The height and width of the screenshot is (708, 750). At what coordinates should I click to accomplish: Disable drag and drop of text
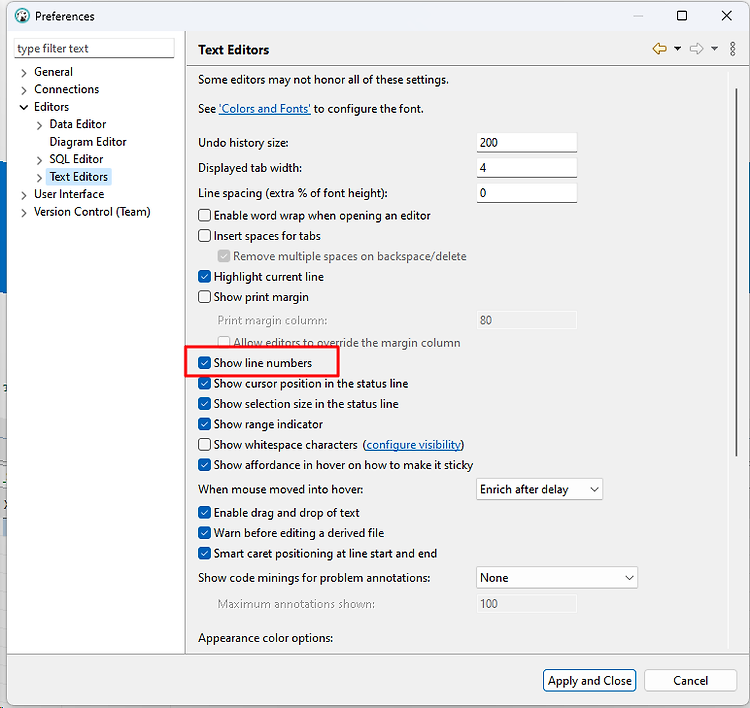(x=204, y=513)
